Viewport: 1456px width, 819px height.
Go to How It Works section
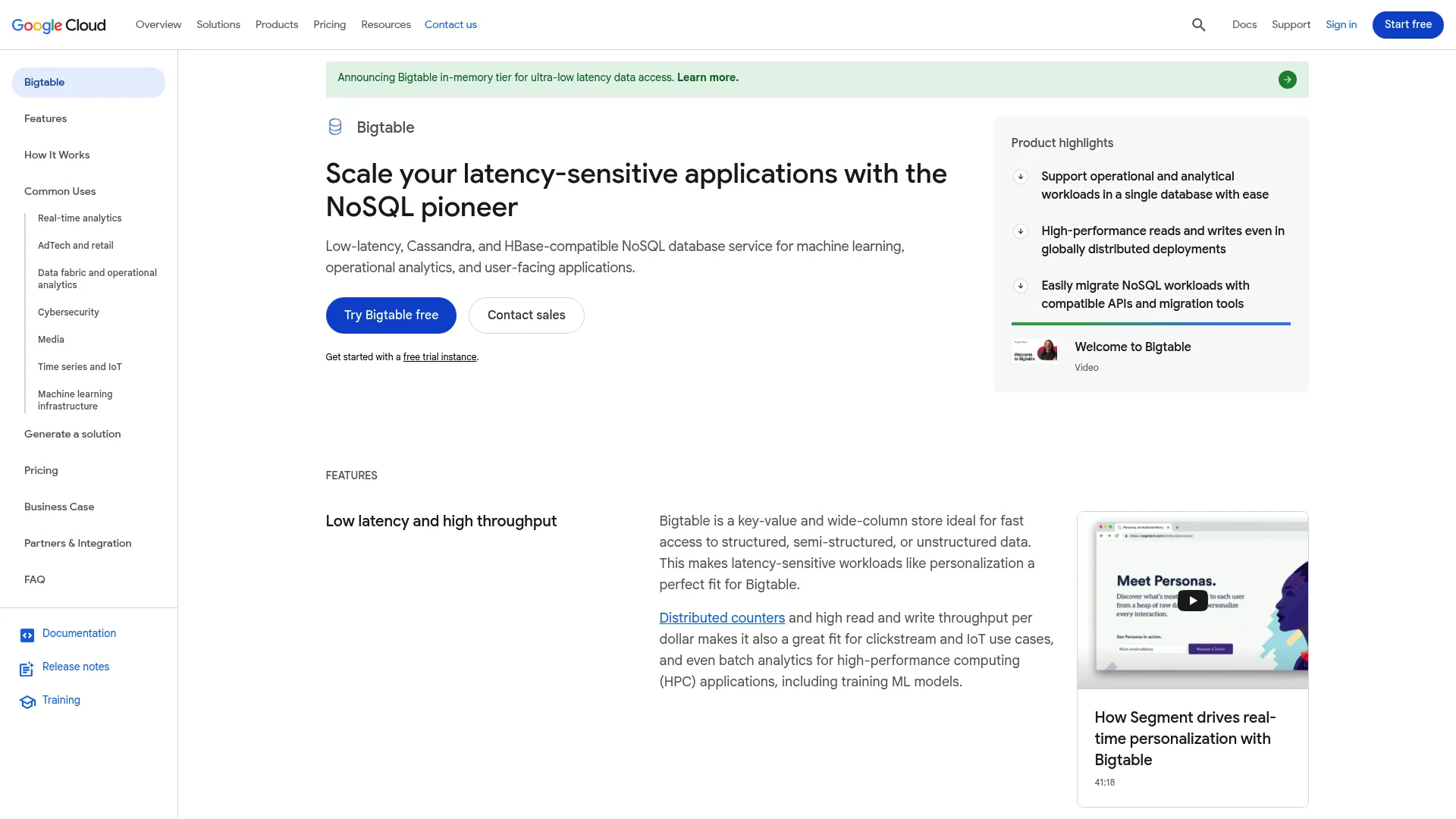point(57,155)
